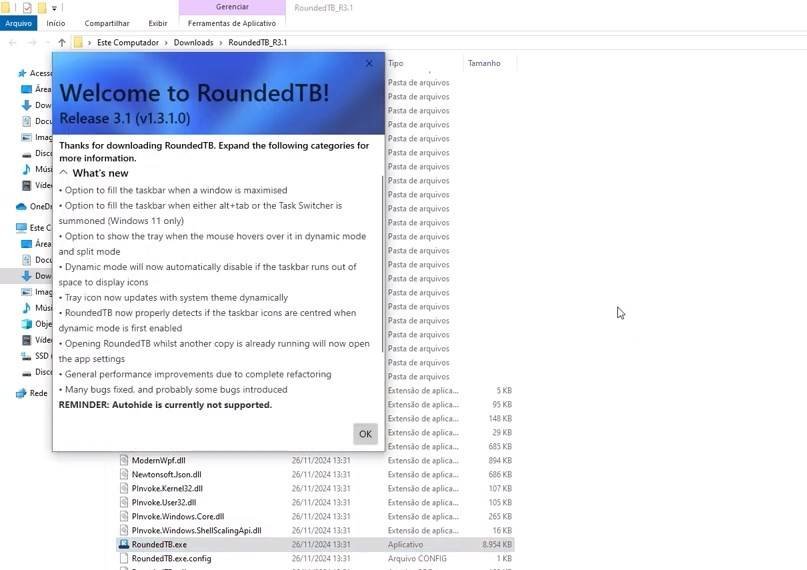This screenshot has width=807, height=570.
Task: Select file PInvoke.User32.dll by its name
Action: (x=164, y=502)
